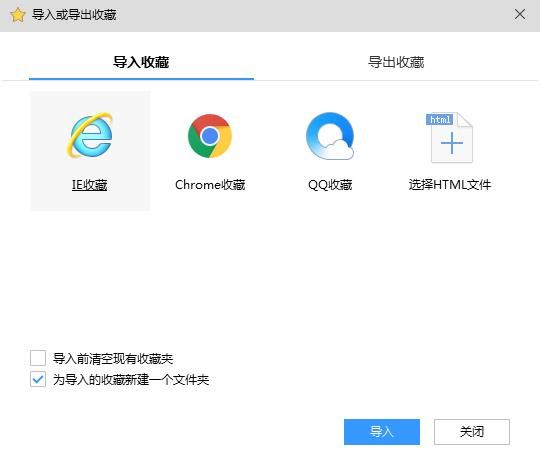This screenshot has height=461, width=540.
Task: Click the yellow star icon in title bar
Action: pos(18,15)
